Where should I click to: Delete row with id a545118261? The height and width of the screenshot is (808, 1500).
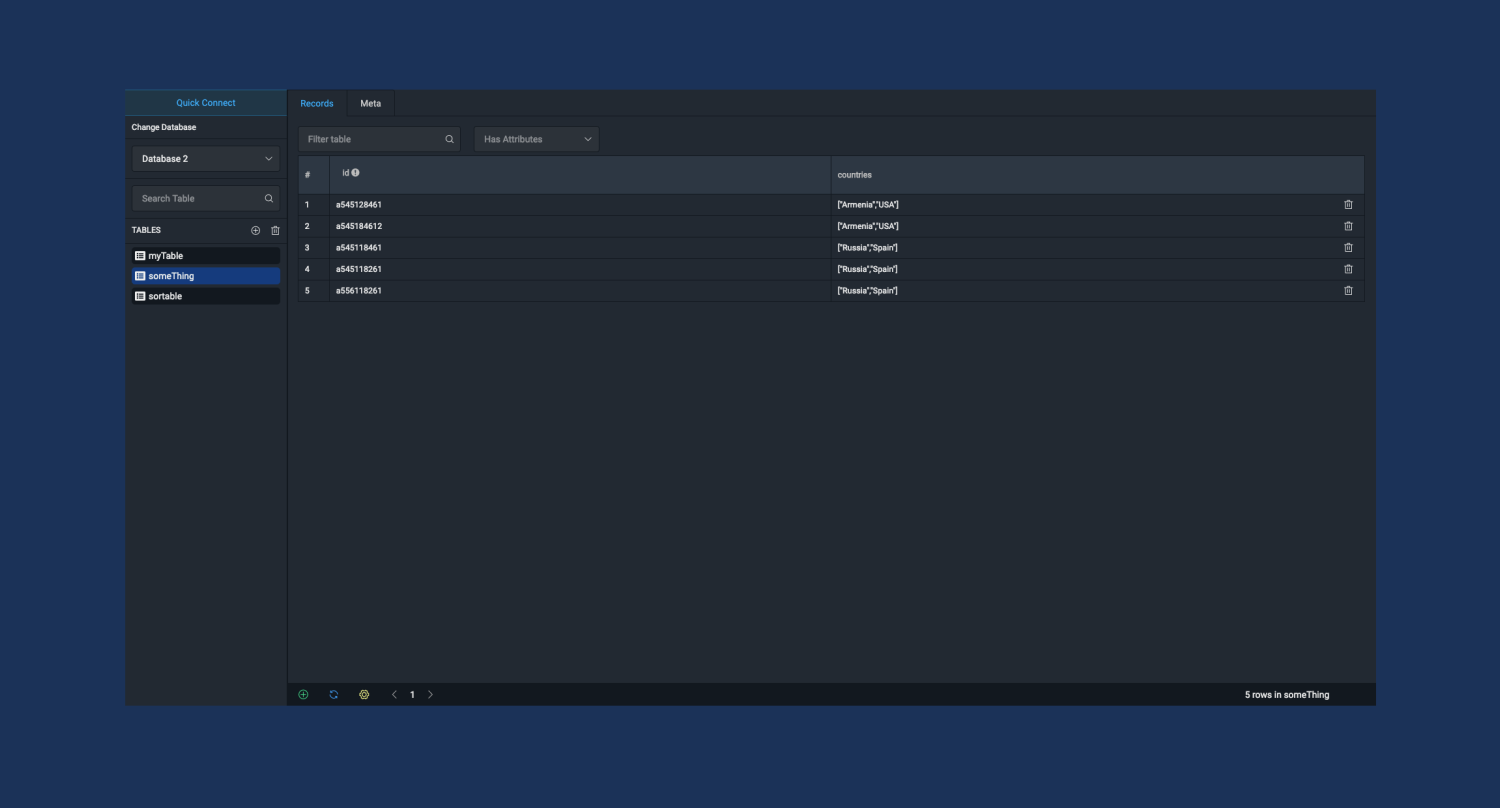tap(1348, 269)
